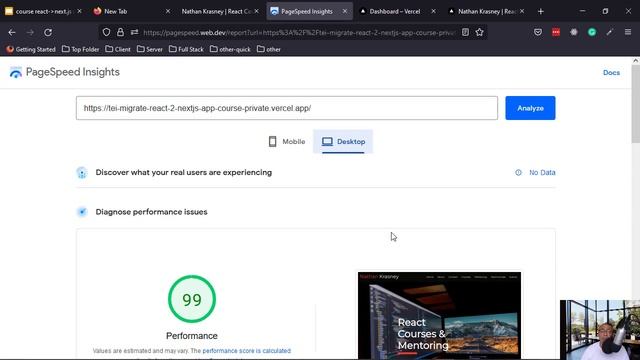Close the New Tab browser tab
Viewport: 640px width, 360px height.
click(168, 11)
